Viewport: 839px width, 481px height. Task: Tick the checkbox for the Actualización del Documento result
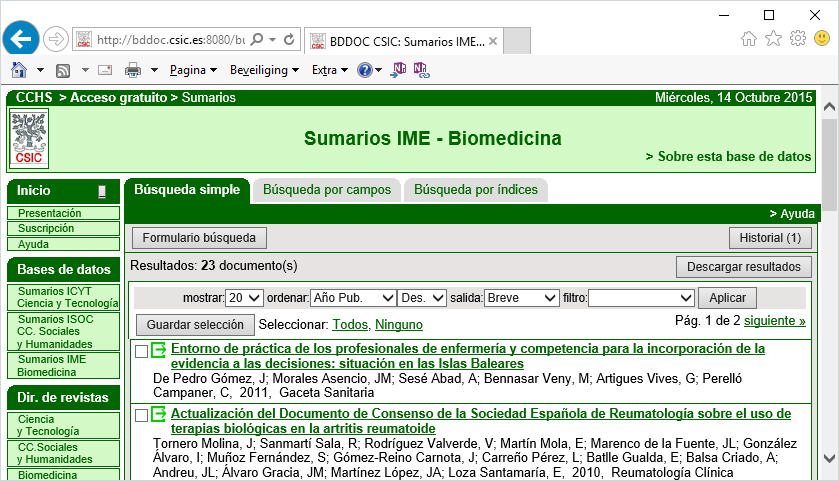click(x=142, y=415)
